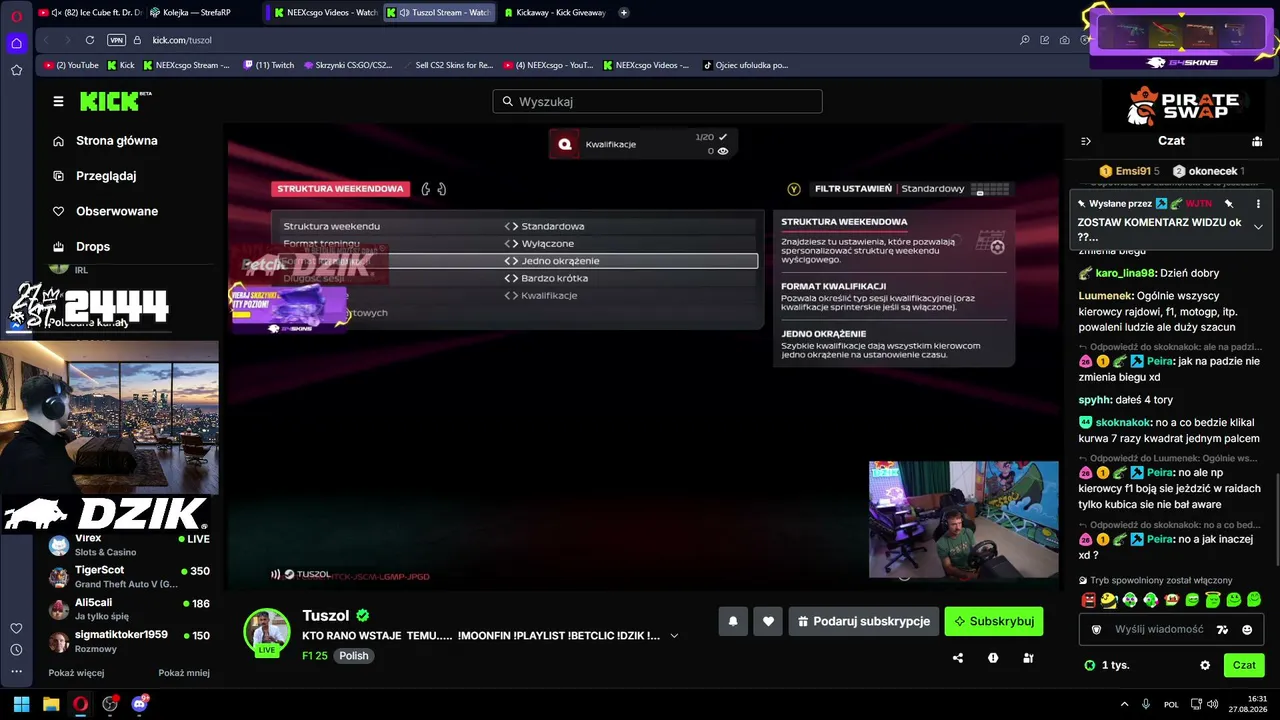Click the chat rules shield icon
The image size is (1280, 720).
point(1096,629)
